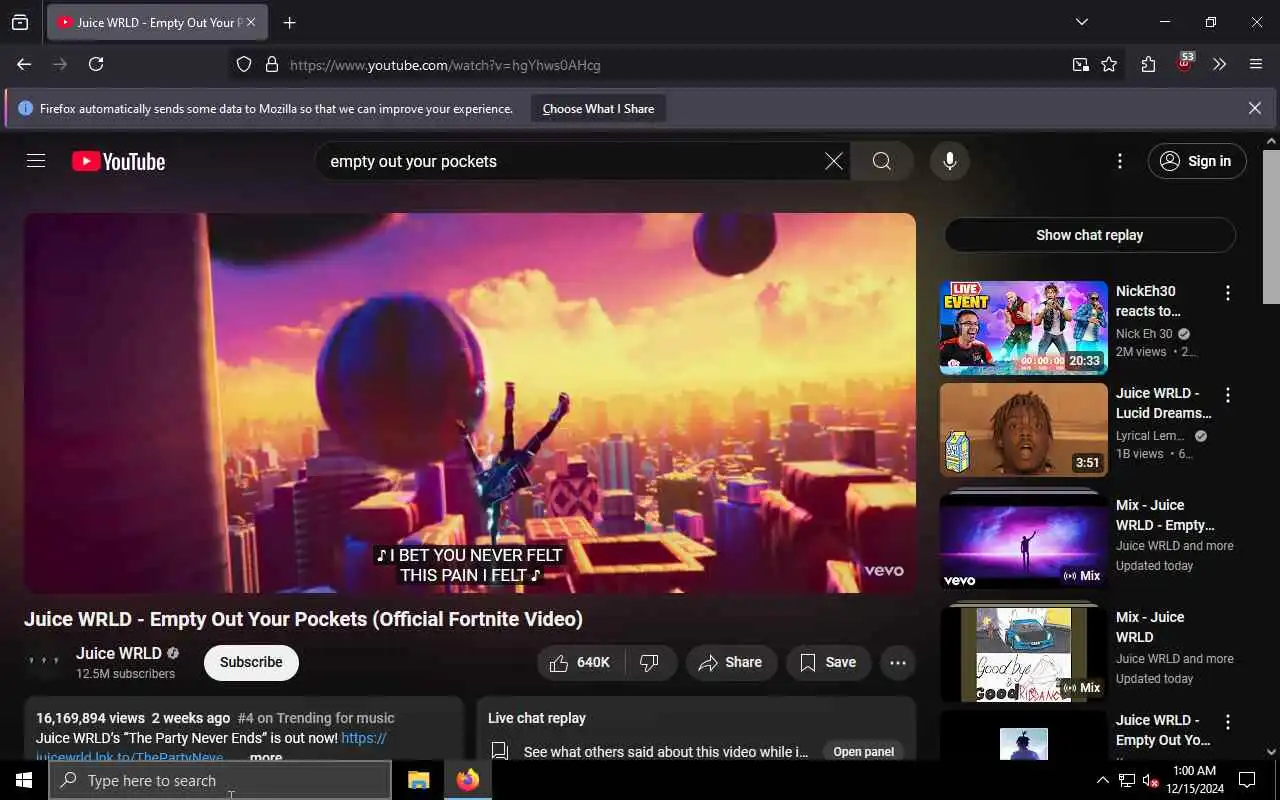This screenshot has height=800, width=1280.
Task: Save the video to a playlist
Action: coord(828,662)
